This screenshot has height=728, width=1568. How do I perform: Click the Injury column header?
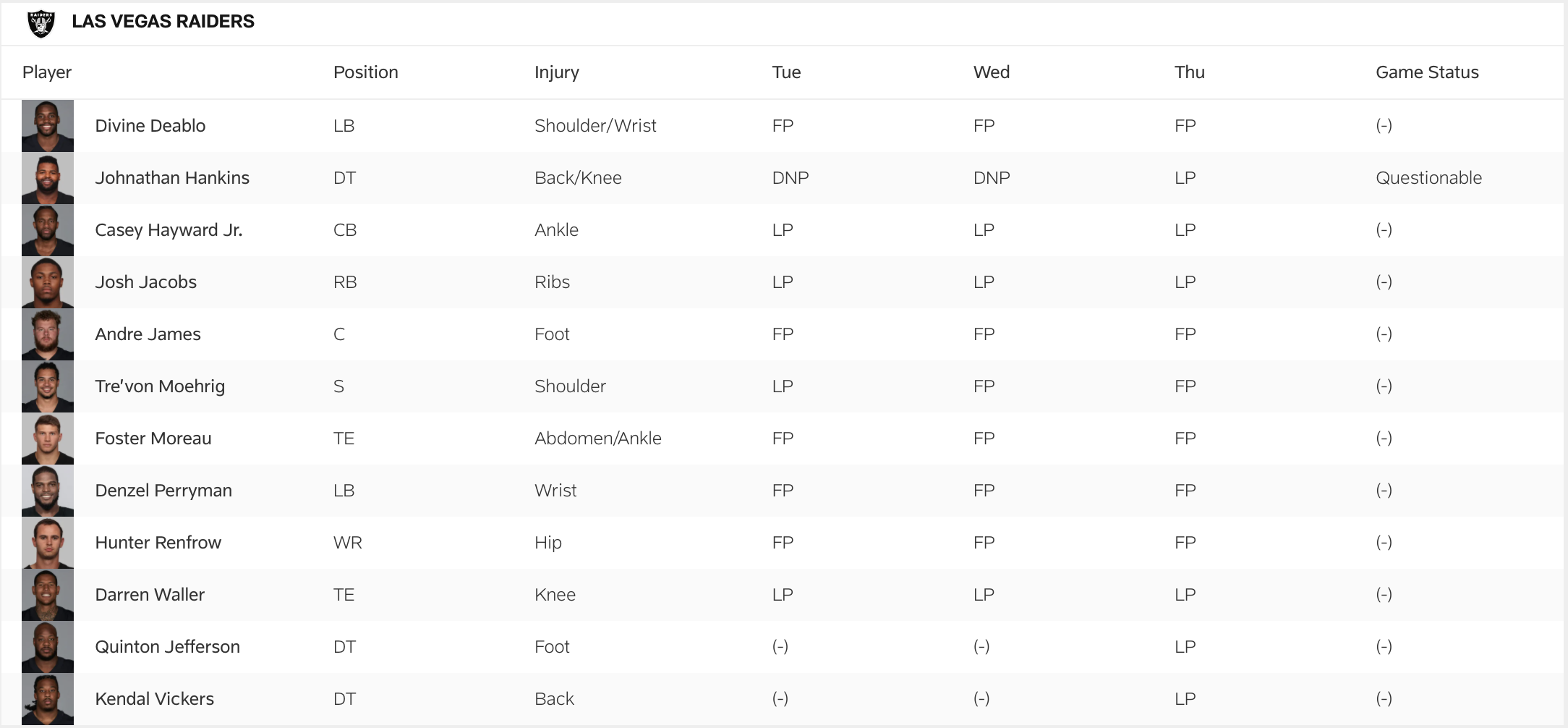click(x=556, y=72)
